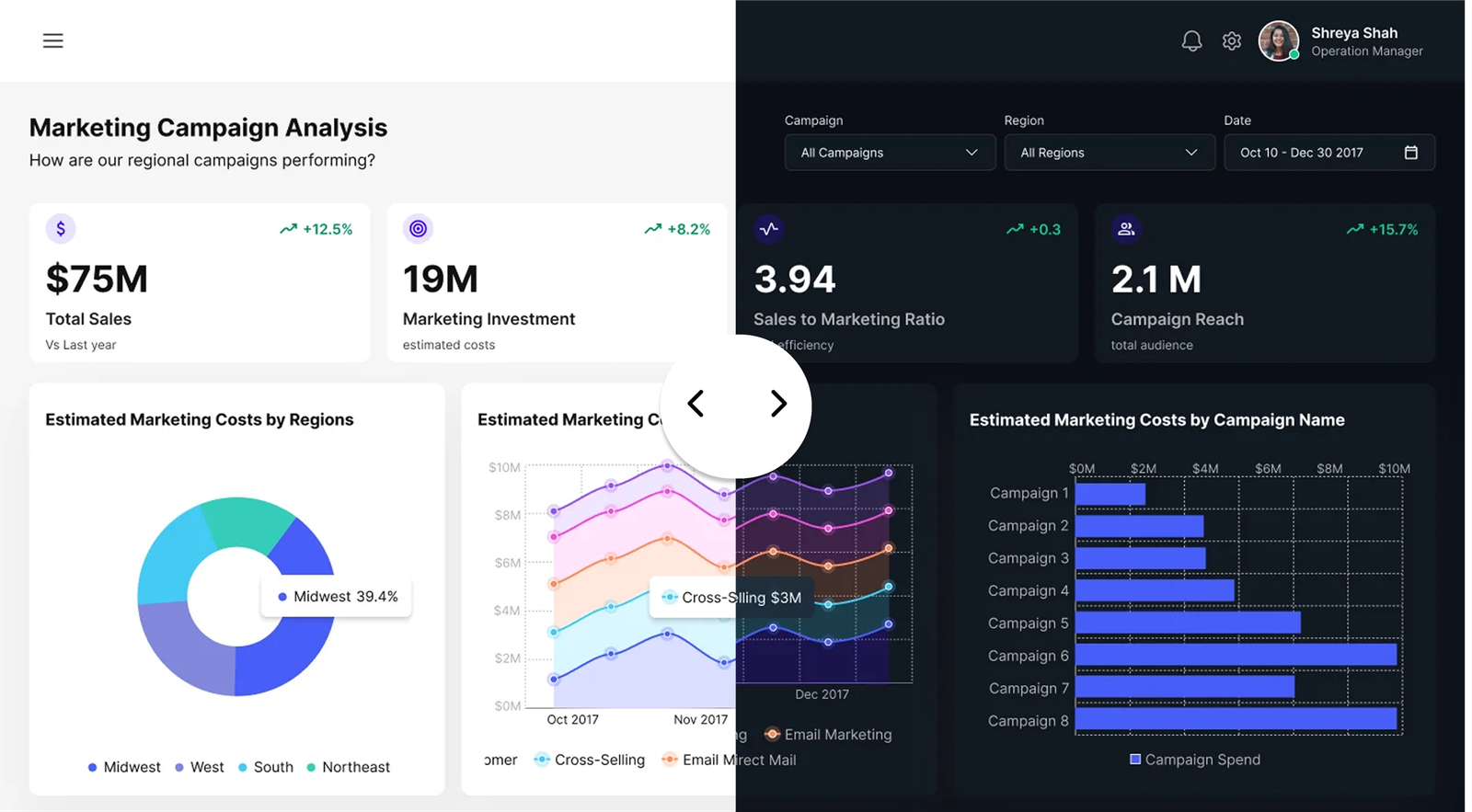Click the pulse icon on Sales Ratio card
Image resolution: width=1472 pixels, height=812 pixels.
(769, 229)
